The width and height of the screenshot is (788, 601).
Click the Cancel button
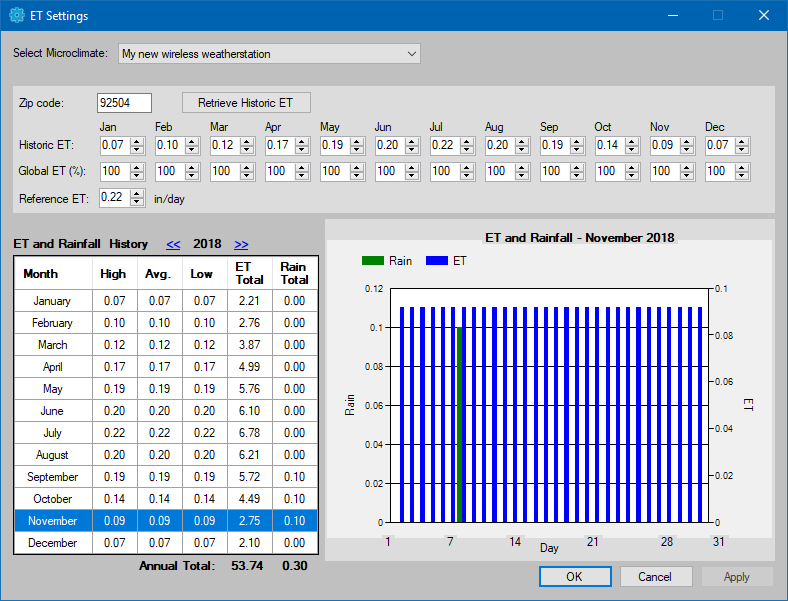point(656,577)
